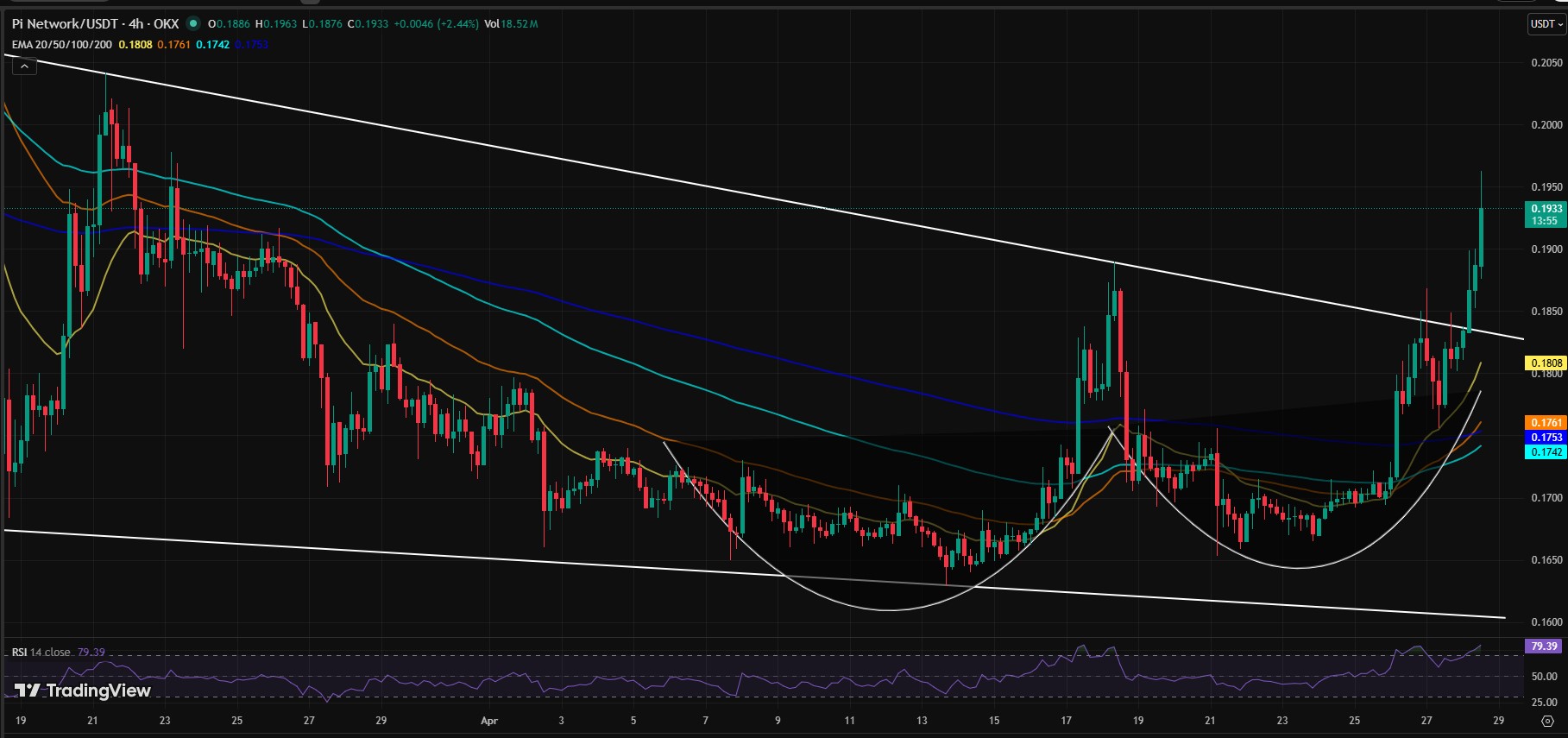Click the yellow 0.1808 price axis label
Screen dimensions: 1568x738
pyautogui.click(x=1546, y=363)
